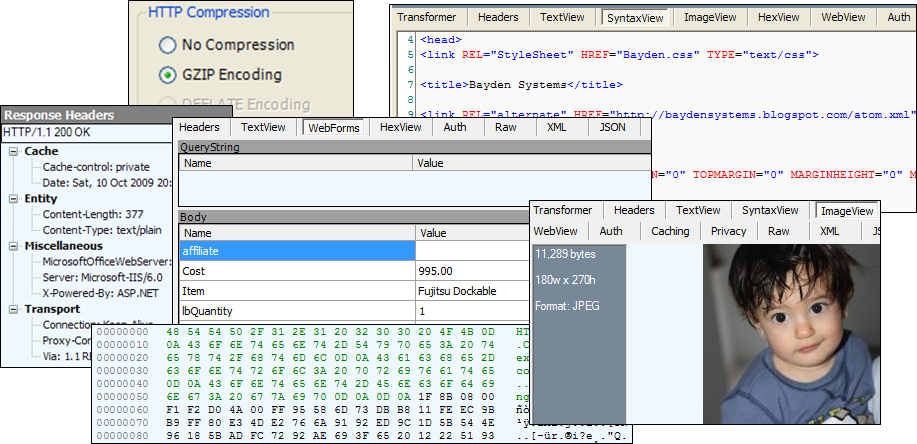The width and height of the screenshot is (917, 444).
Task: Open the Privacy tab
Action: click(x=728, y=231)
